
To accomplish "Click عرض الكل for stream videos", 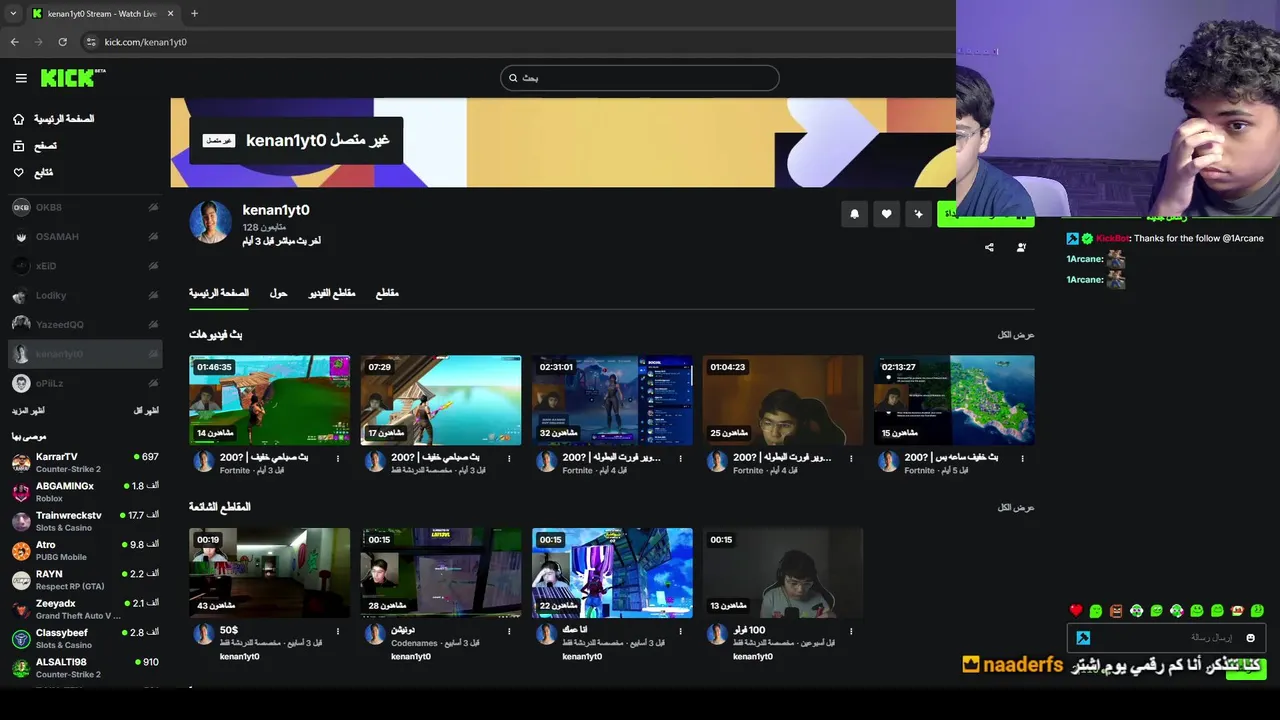I will pyautogui.click(x=1016, y=335).
